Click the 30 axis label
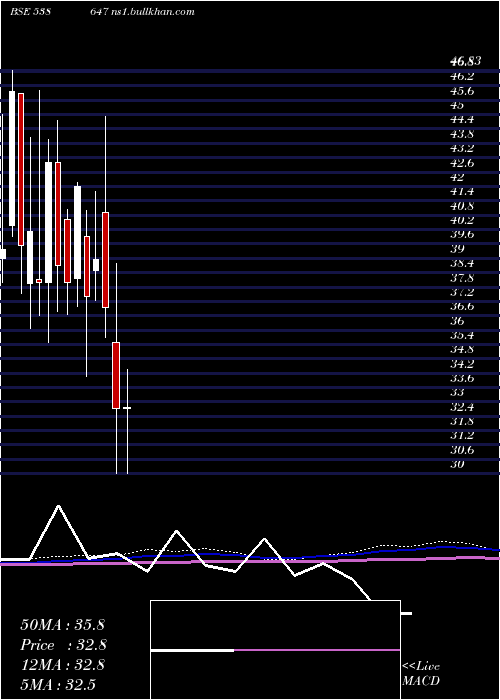 [457, 464]
